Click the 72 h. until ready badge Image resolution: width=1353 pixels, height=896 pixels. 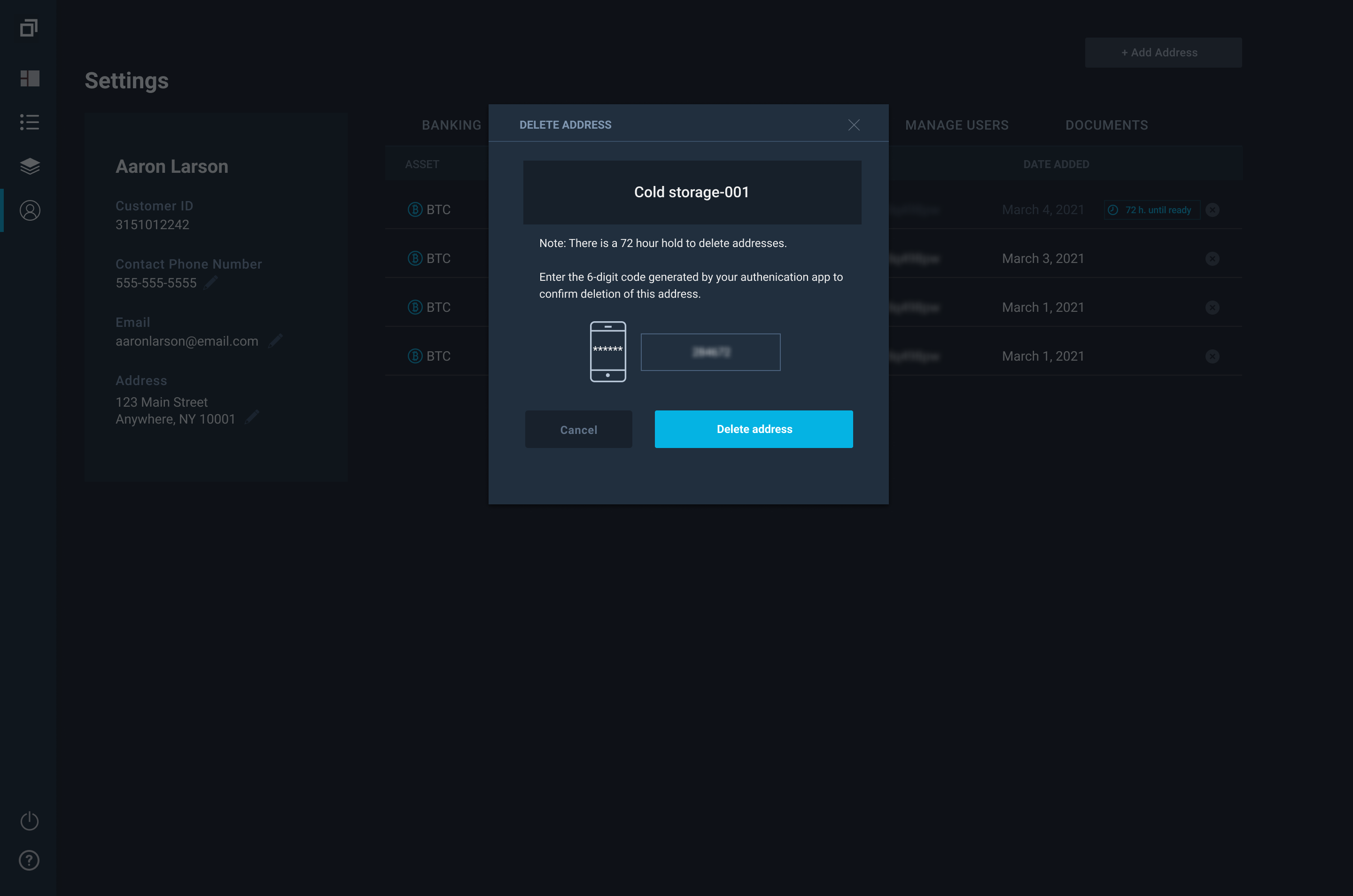(x=1152, y=210)
